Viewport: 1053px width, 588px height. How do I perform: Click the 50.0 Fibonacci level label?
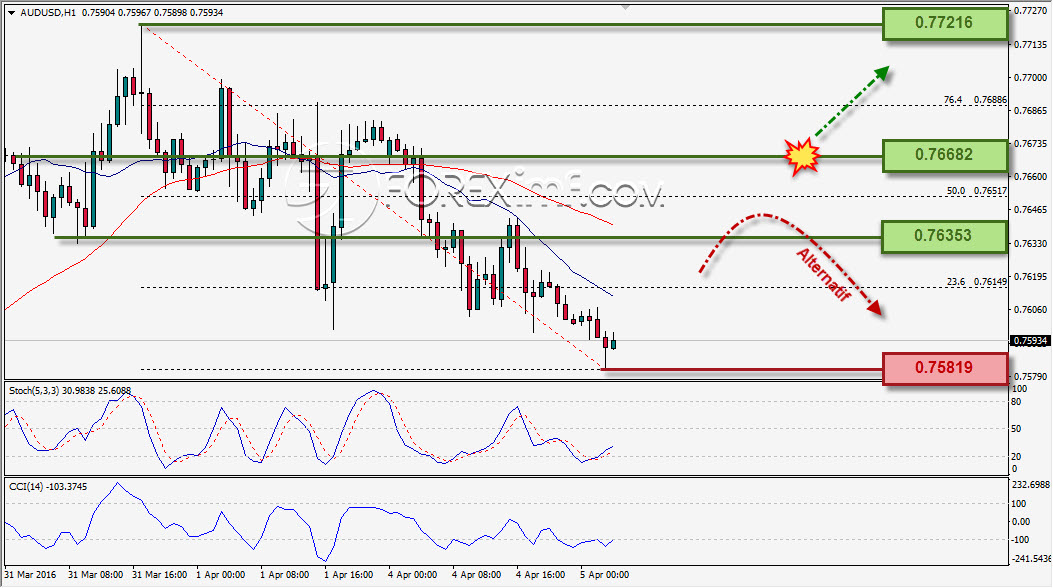[x=956, y=191]
